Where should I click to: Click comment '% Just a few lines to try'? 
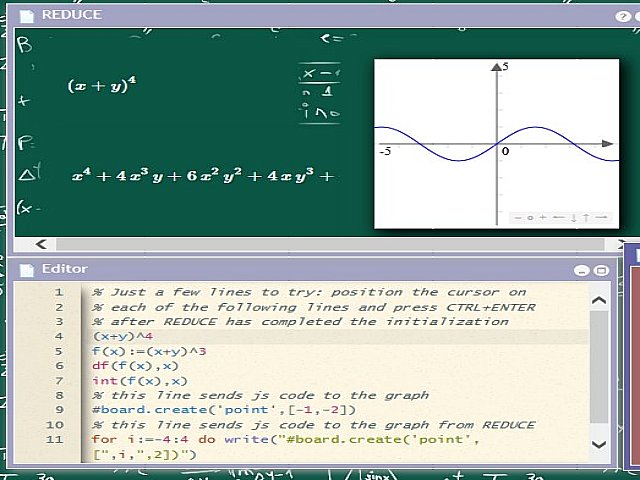click(x=309, y=292)
